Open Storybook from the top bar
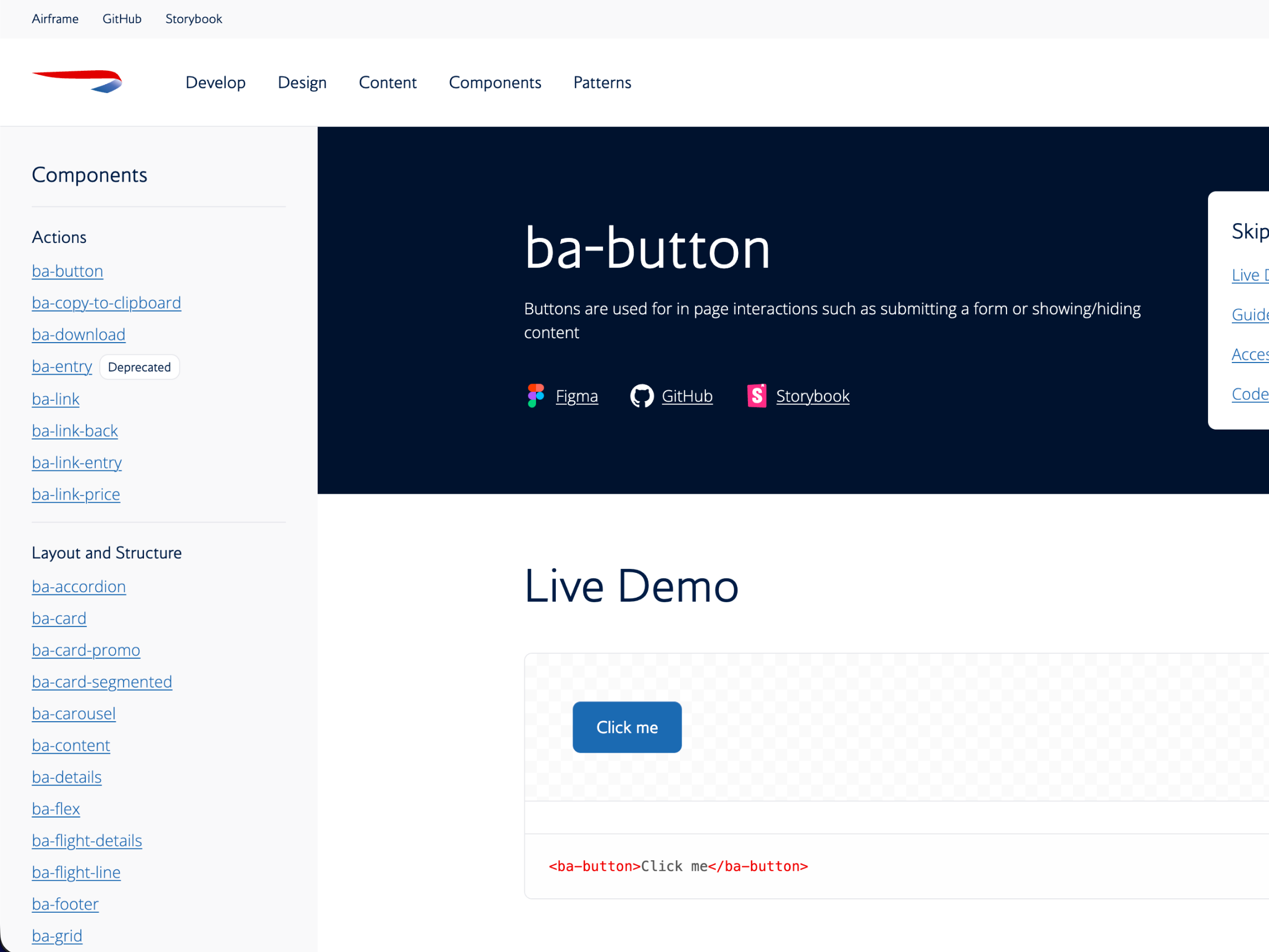The height and width of the screenshot is (952, 1269). [193, 19]
